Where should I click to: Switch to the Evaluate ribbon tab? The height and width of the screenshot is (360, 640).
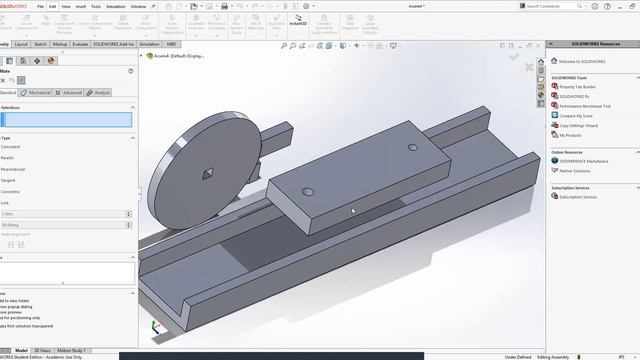click(x=80, y=44)
